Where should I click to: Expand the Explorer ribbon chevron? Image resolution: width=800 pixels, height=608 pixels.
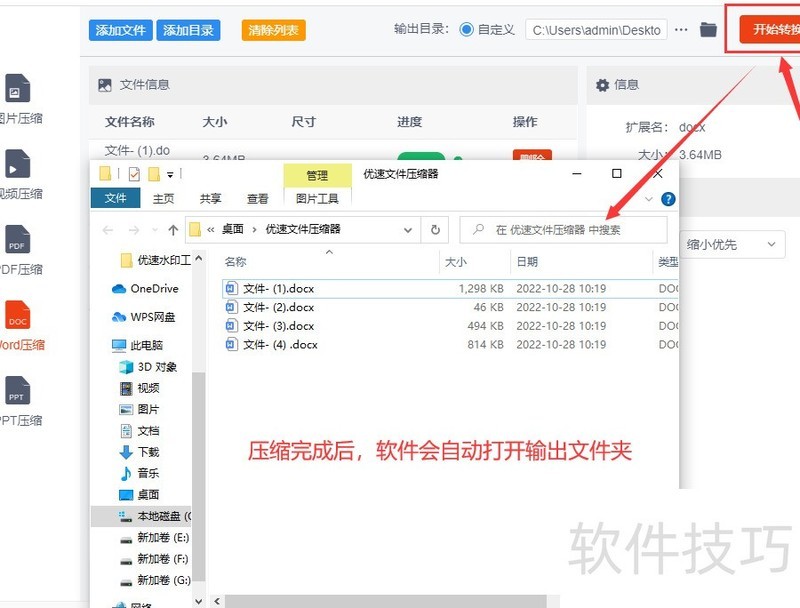pos(648,199)
